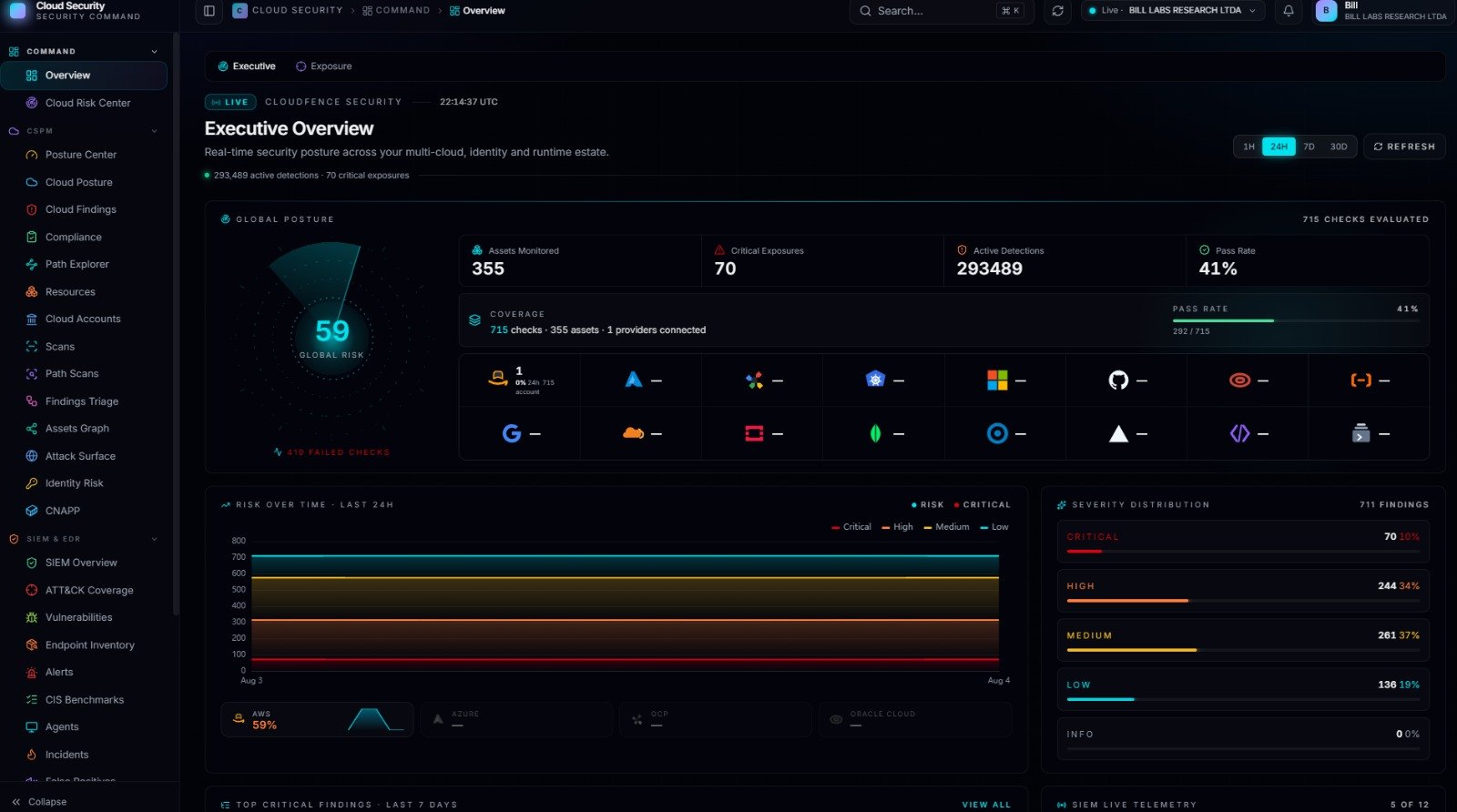Click the Google G provider icon tile
This screenshot has width=1457, height=812.
512,433
